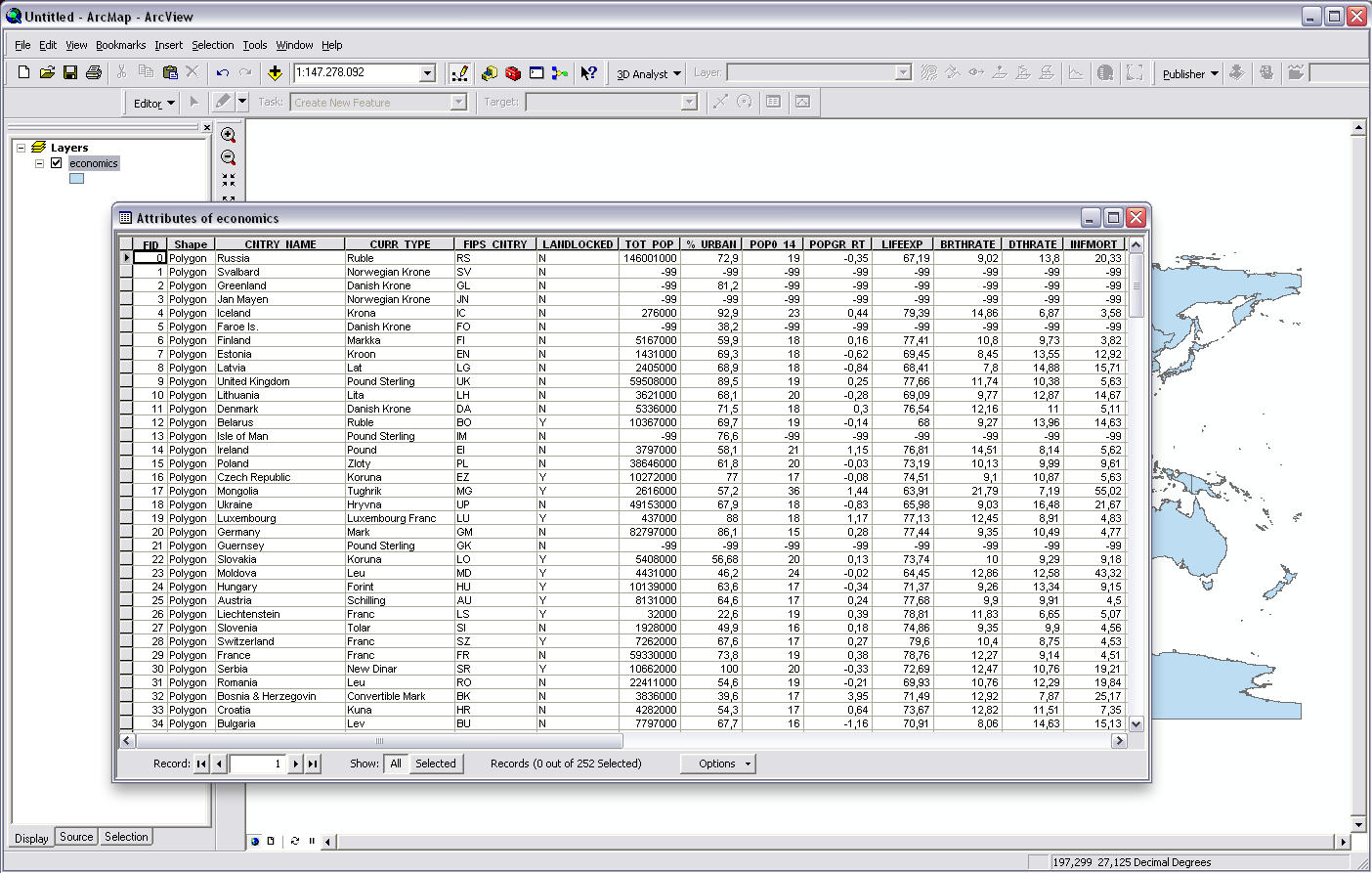Open the map scale dropdown
This screenshot has width=1372, height=873.
[x=427, y=73]
